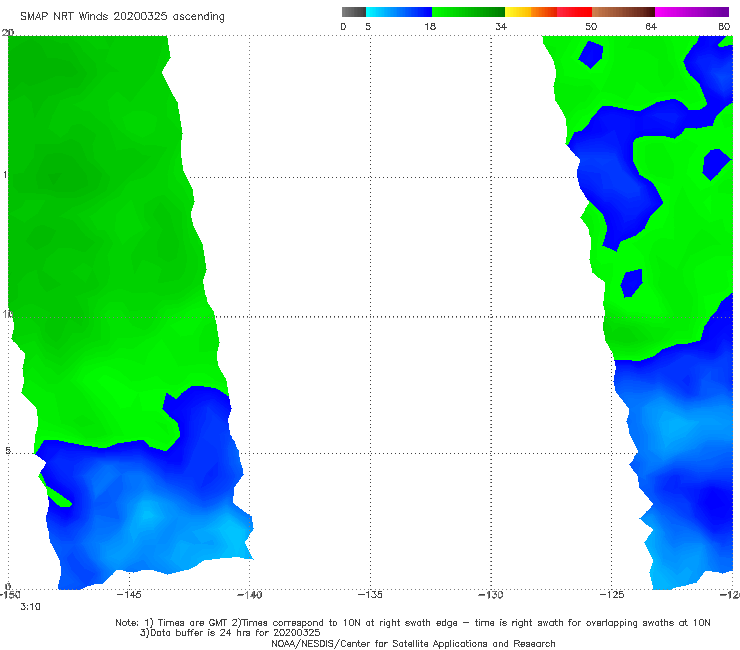This screenshot has width=740, height=650.
Task: Click the color bar label '50'
Action: point(591,26)
